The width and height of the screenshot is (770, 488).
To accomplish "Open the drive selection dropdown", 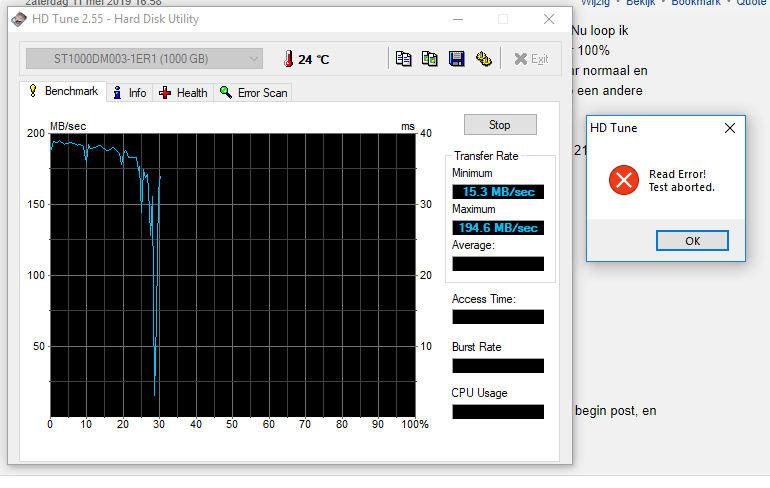I will click(x=144, y=59).
